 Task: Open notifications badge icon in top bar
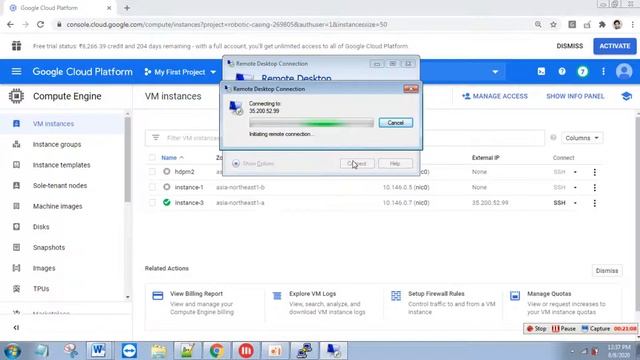582,72
